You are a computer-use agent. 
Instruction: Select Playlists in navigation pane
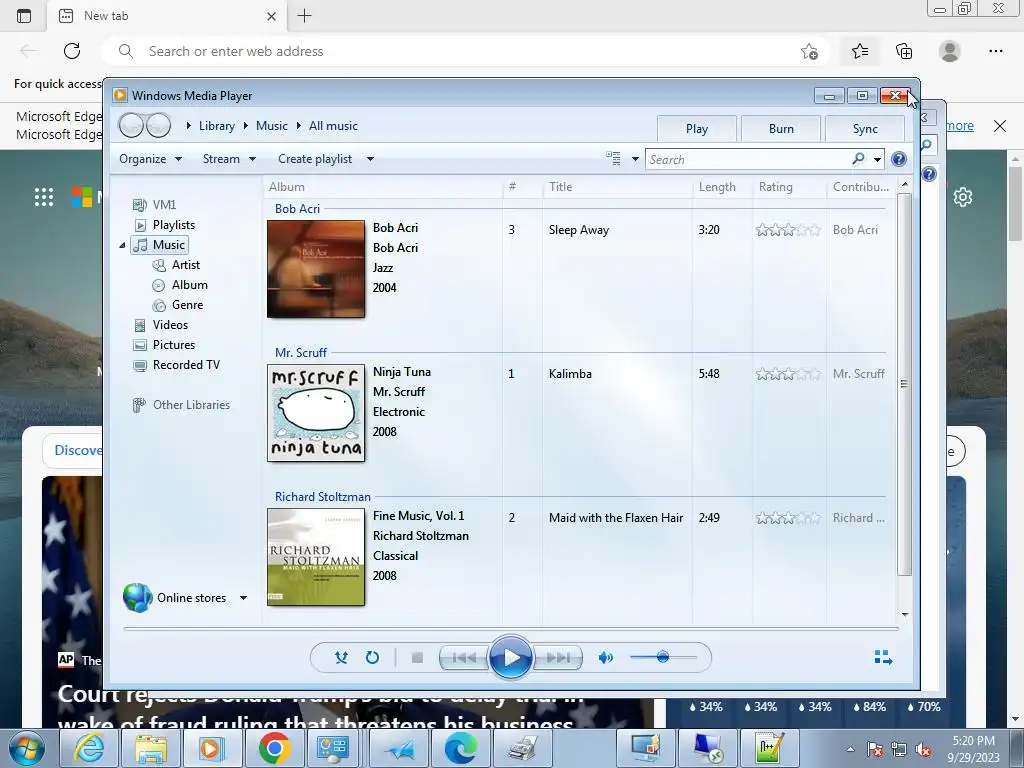pyautogui.click(x=174, y=225)
